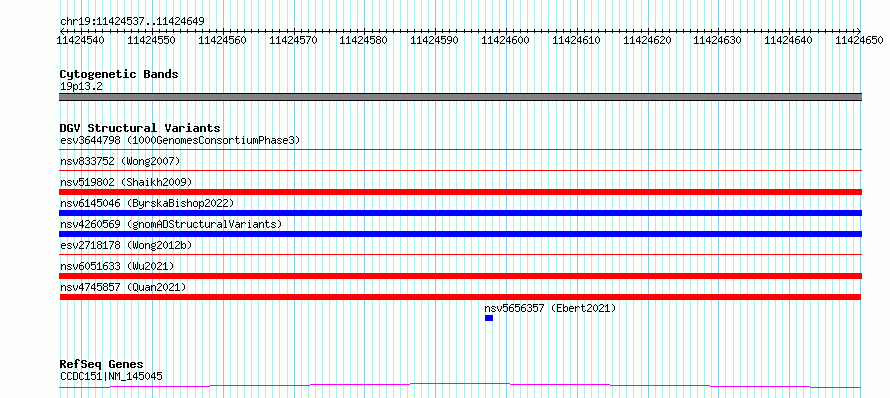Click the blue bar under nsv4260569
Screen dimensions: 890x398
point(460,234)
